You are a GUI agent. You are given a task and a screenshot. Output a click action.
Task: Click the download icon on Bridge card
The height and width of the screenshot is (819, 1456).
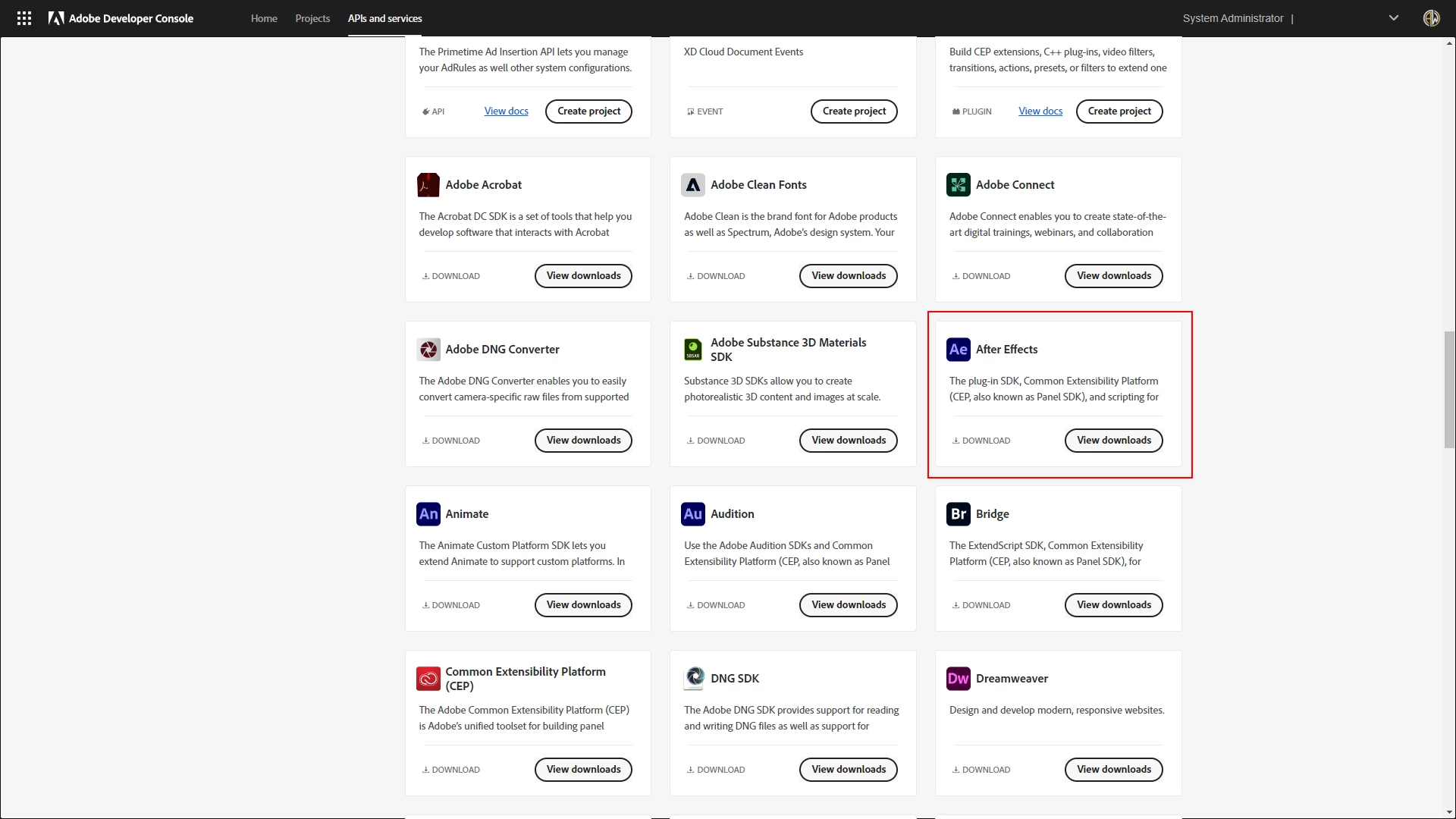point(955,605)
